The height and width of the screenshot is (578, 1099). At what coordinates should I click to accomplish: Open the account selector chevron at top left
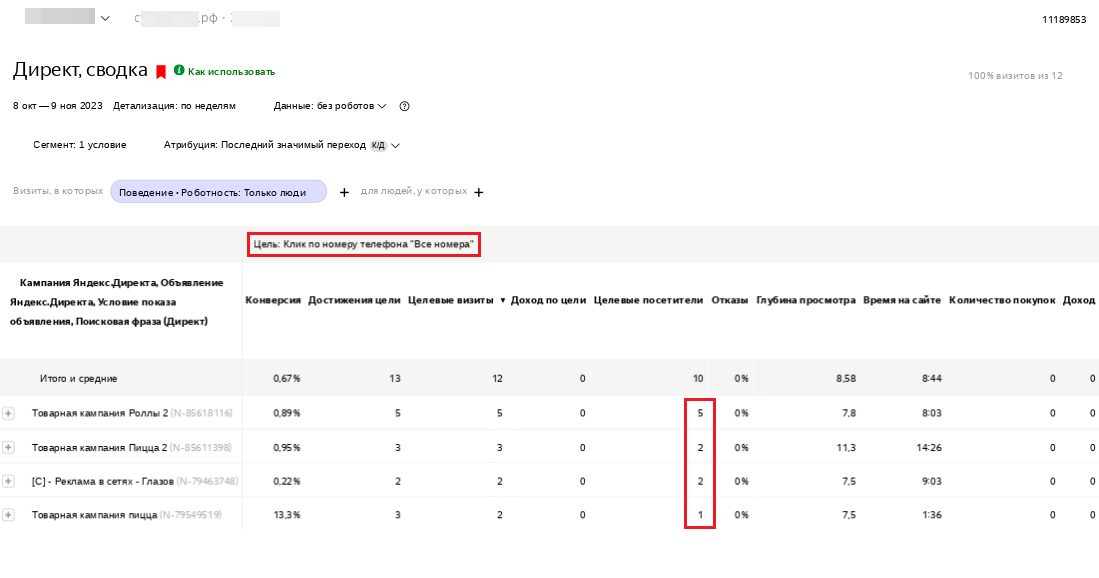[105, 18]
